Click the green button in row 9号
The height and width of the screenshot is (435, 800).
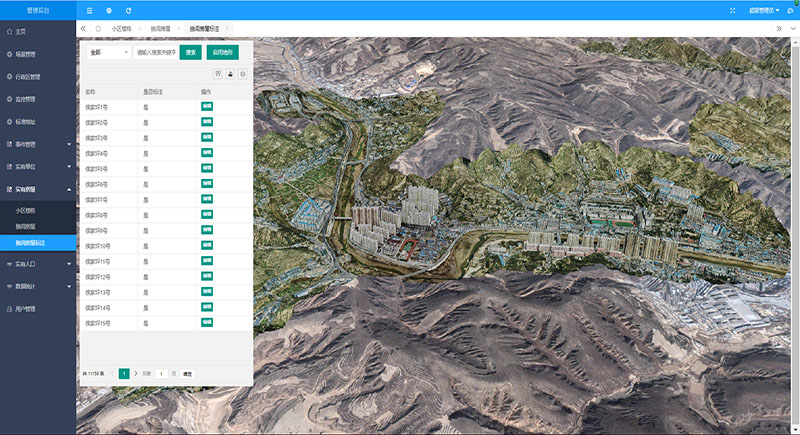pyautogui.click(x=207, y=230)
